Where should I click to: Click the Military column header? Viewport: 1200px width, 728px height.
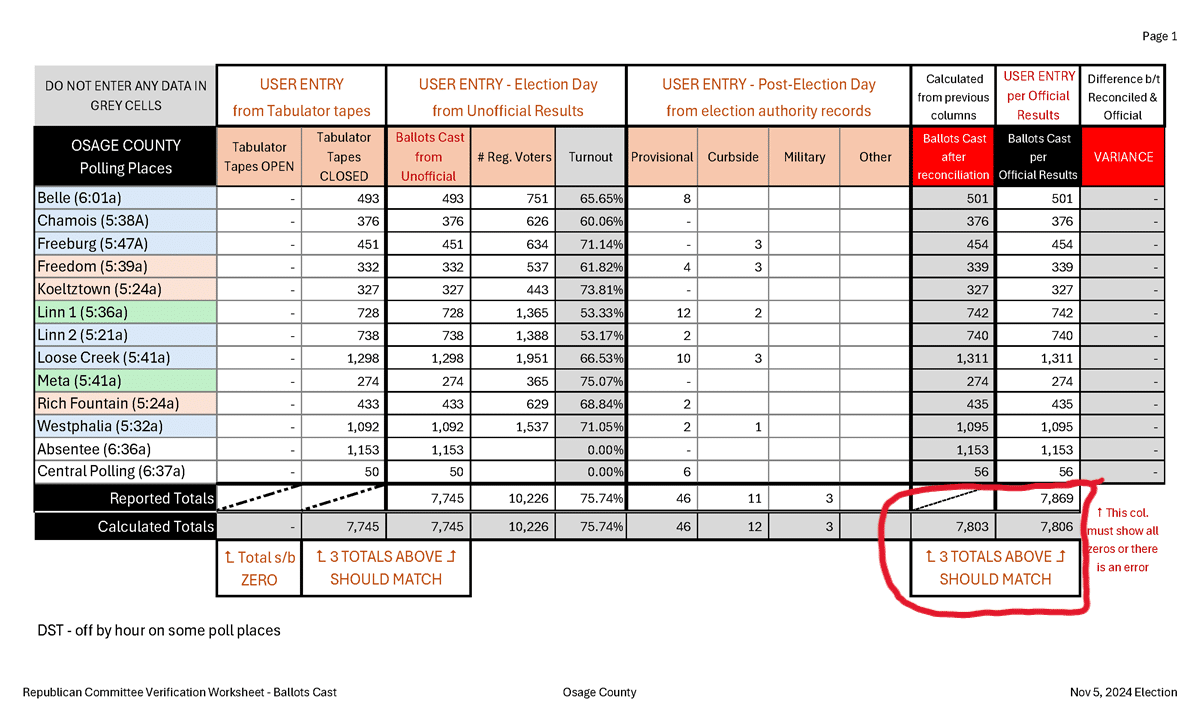point(804,157)
